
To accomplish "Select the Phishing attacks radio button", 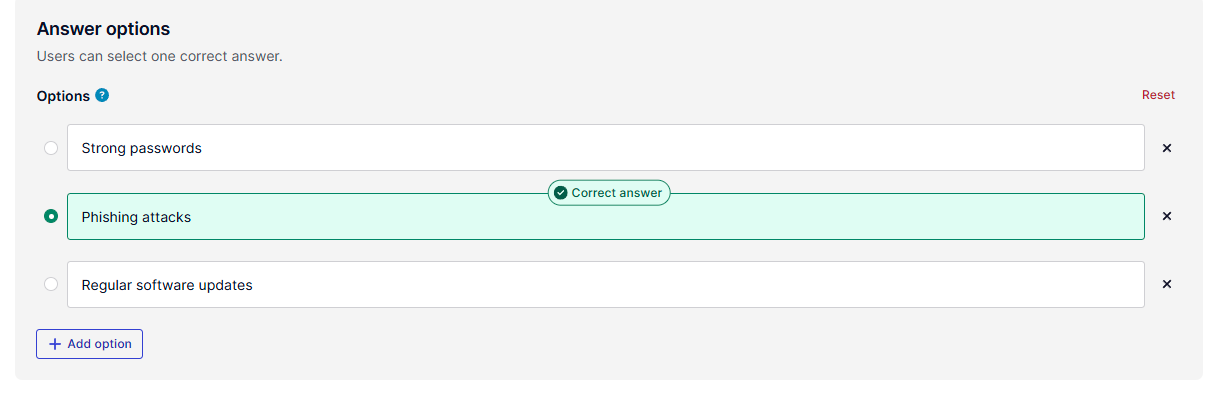I will (51, 216).
